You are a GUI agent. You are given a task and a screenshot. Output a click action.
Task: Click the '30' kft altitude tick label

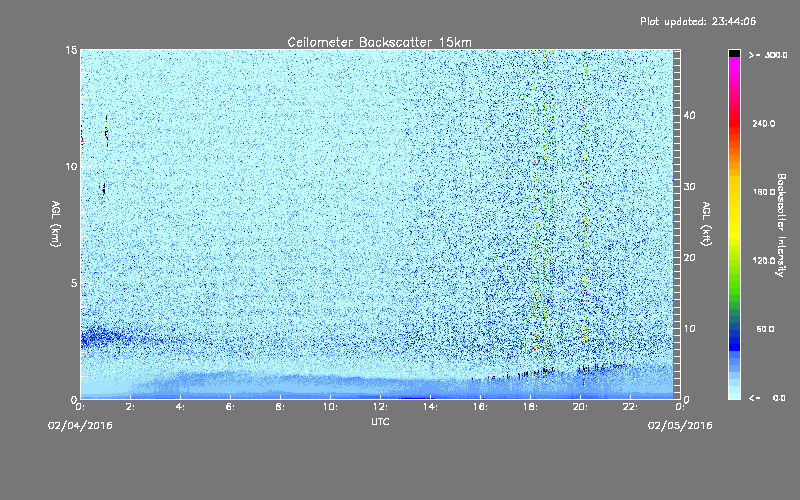[689, 186]
